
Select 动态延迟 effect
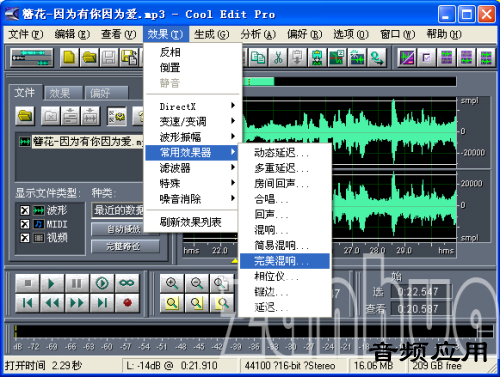point(285,153)
